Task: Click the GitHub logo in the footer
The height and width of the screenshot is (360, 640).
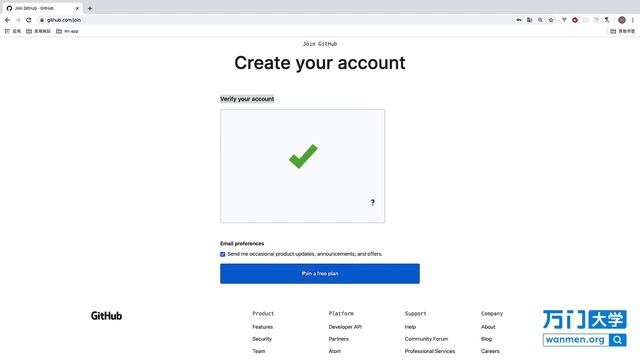Action: click(106, 316)
